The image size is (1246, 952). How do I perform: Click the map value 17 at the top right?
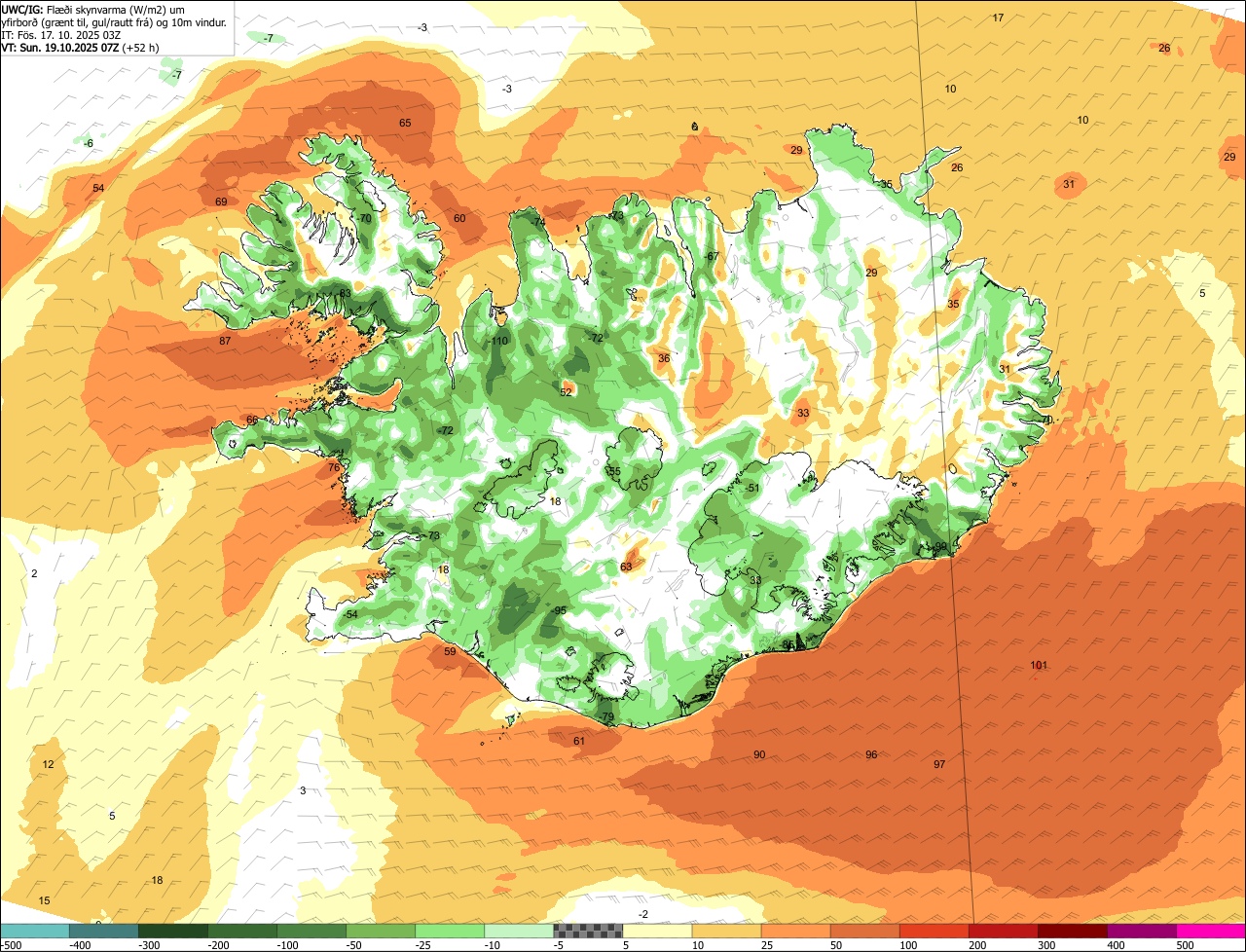998,18
